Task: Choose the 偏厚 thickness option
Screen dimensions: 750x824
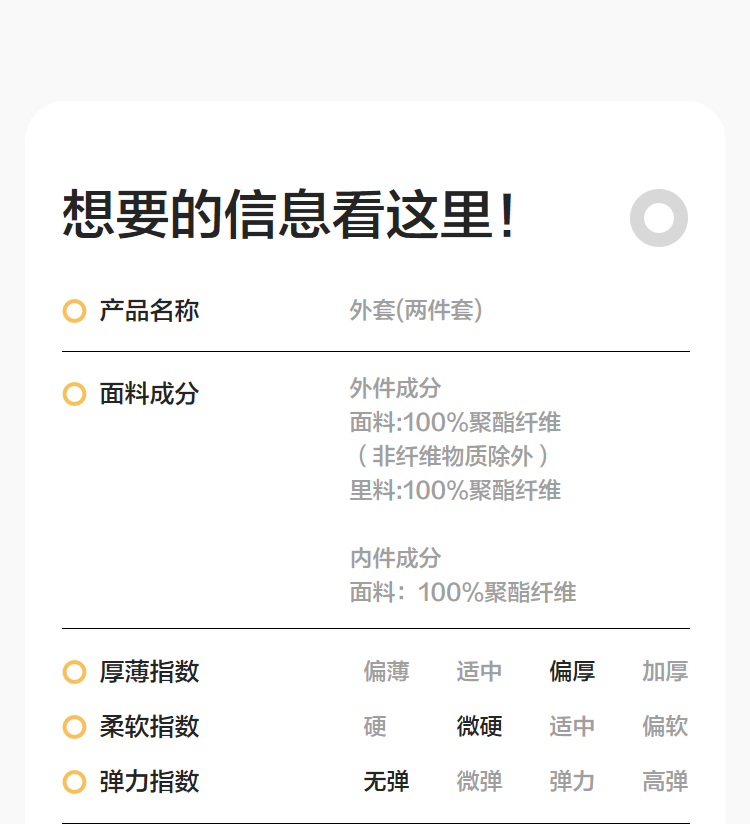Action: (x=572, y=672)
